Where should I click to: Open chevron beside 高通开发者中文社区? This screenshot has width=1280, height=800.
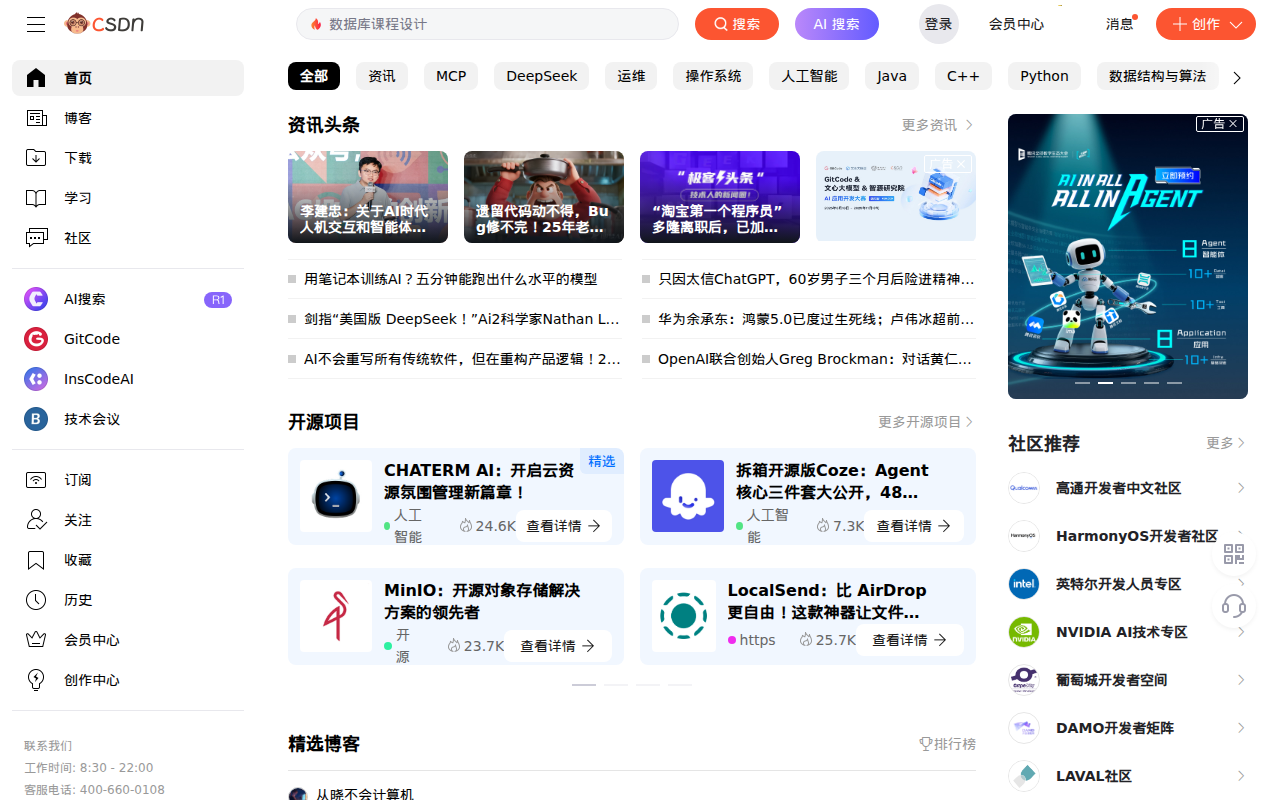1241,488
